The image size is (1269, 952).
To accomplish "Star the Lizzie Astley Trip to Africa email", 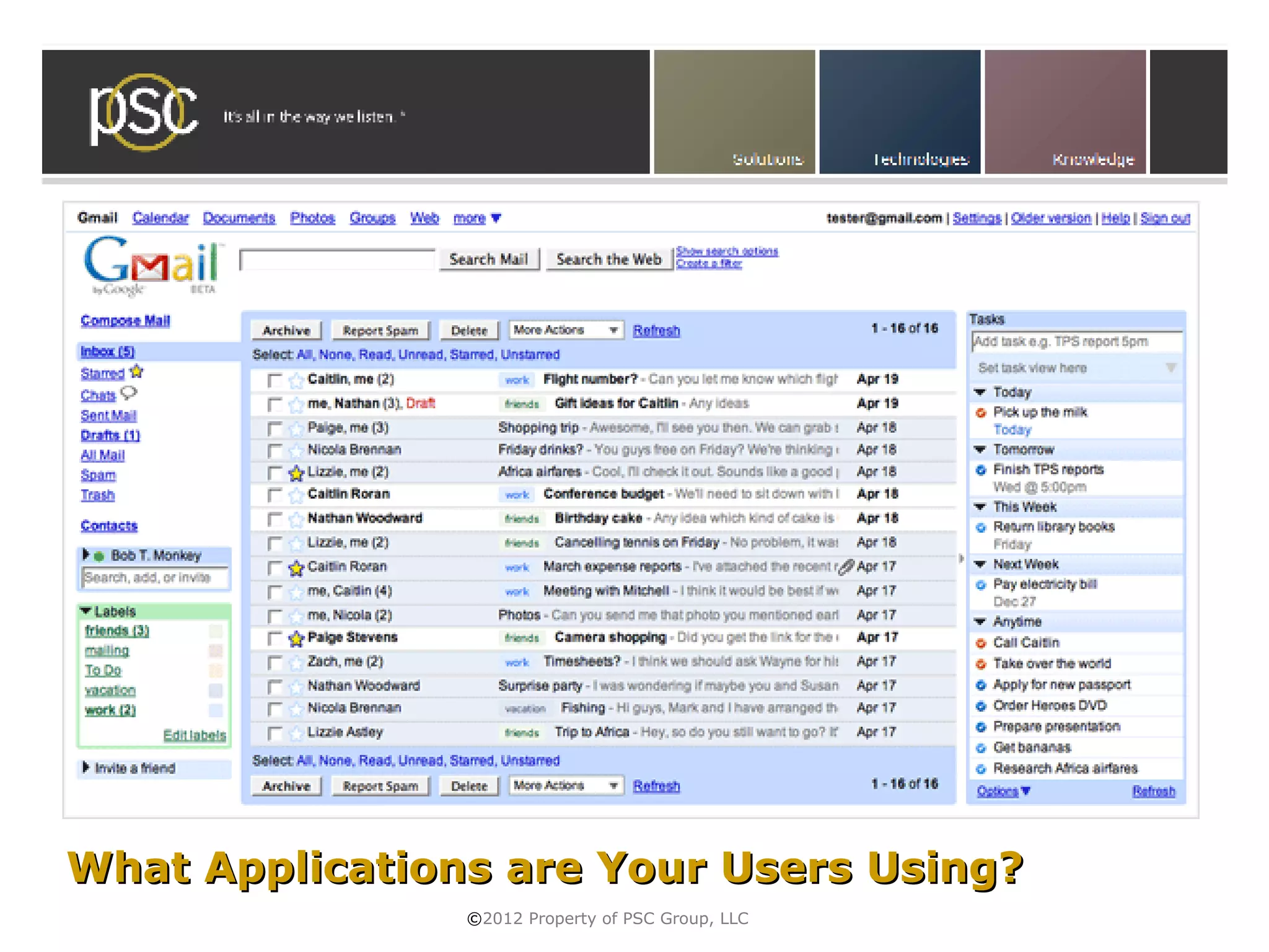I will 297,733.
